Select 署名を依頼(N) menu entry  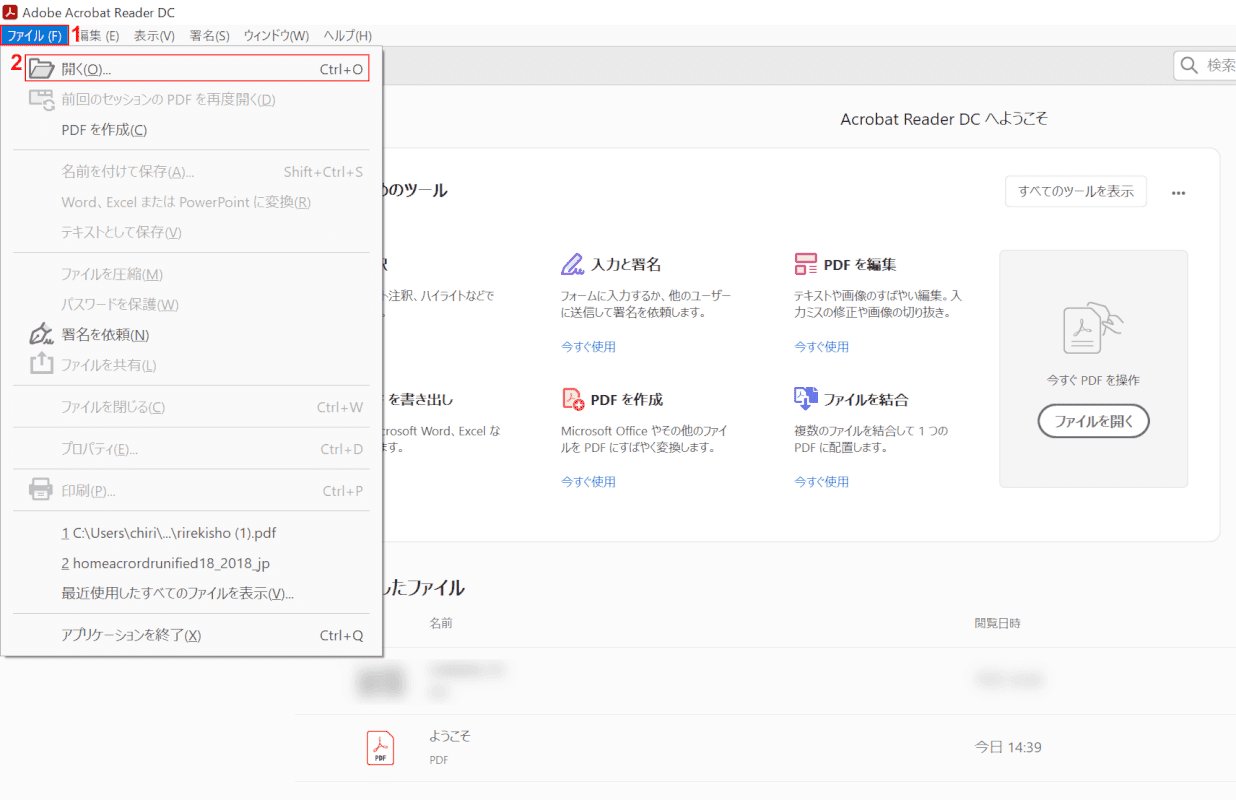[x=105, y=335]
